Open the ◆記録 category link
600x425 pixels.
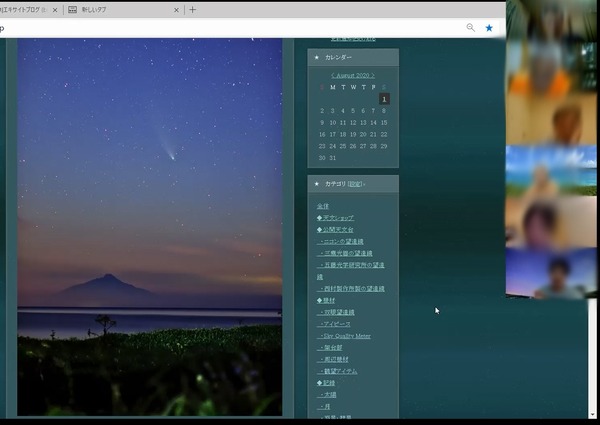pyautogui.click(x=326, y=383)
